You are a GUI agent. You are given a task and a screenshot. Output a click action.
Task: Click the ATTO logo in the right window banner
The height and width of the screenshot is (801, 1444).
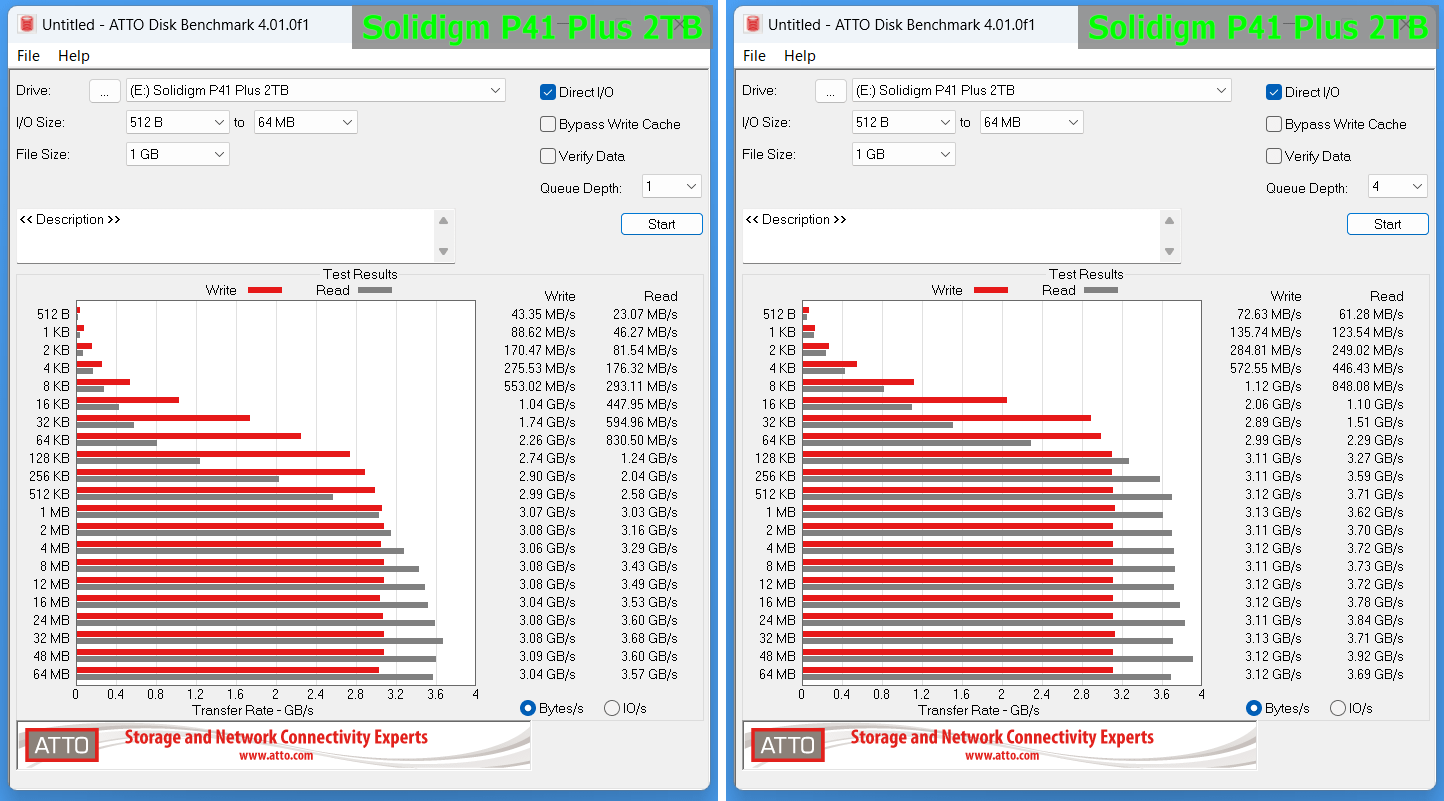click(x=788, y=745)
